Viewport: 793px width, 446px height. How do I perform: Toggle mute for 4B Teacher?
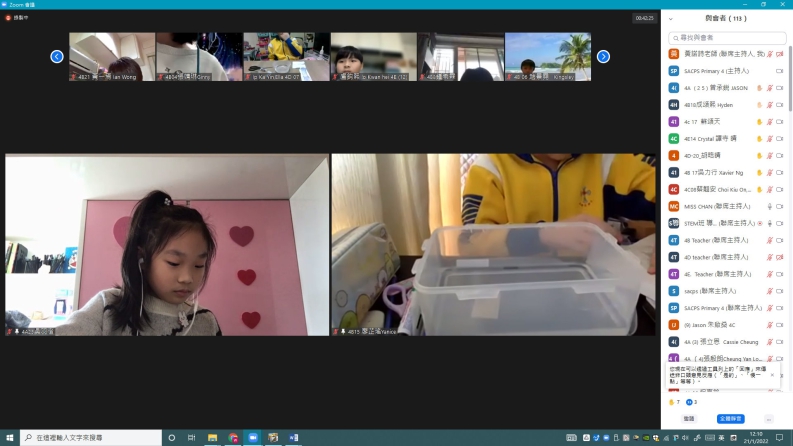[768, 240]
